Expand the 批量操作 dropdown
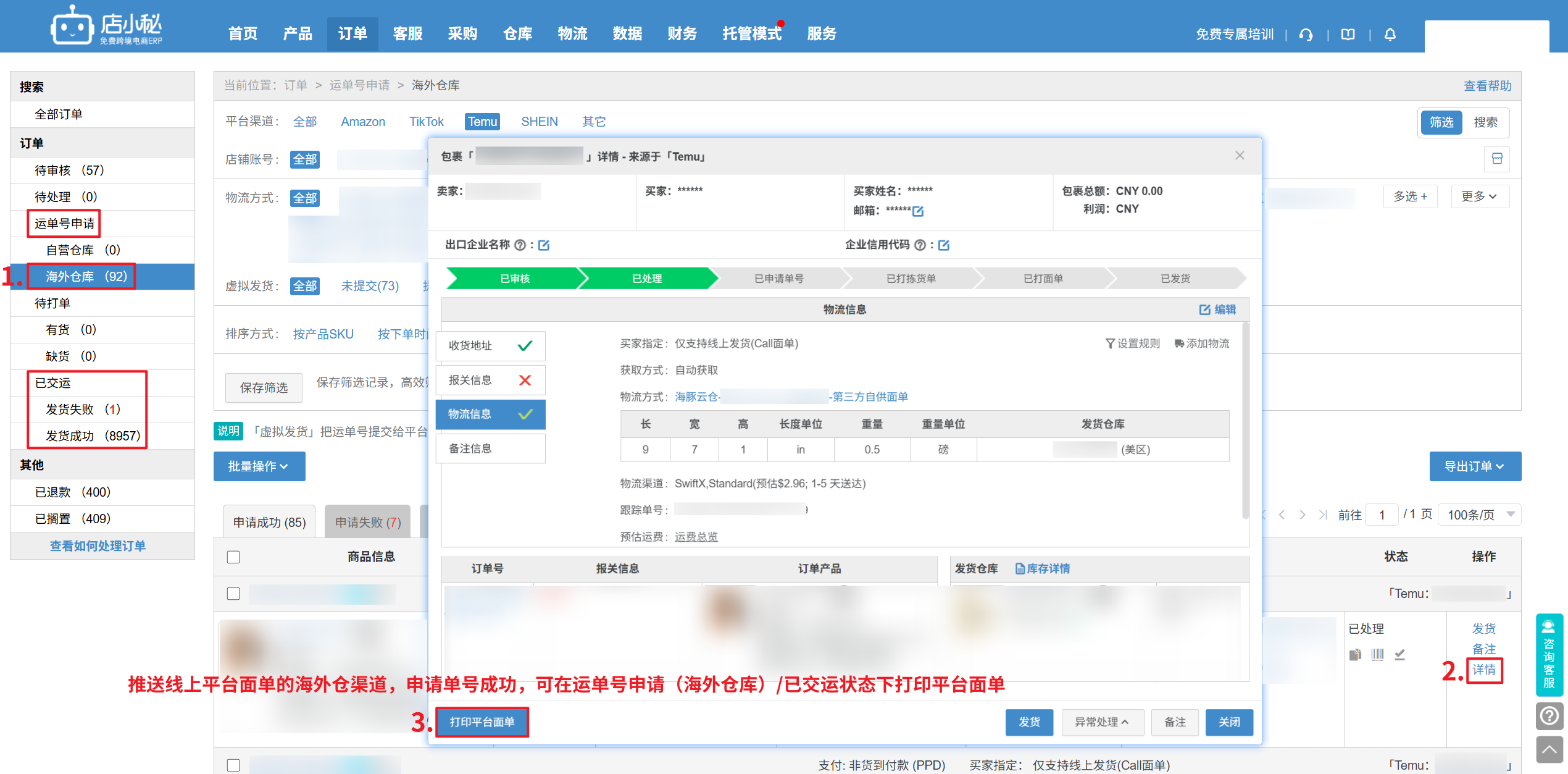The image size is (1568, 774). [259, 466]
